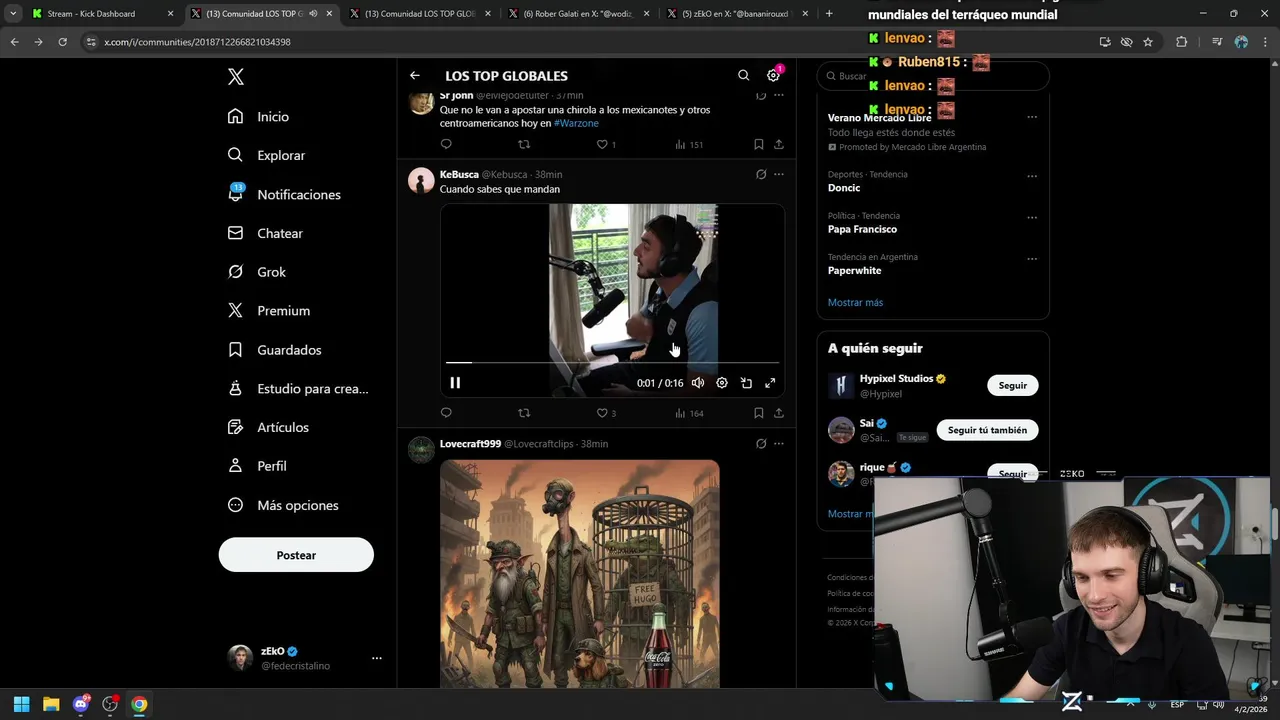Share Sr John's post
1280x720 pixels.
coord(779,144)
